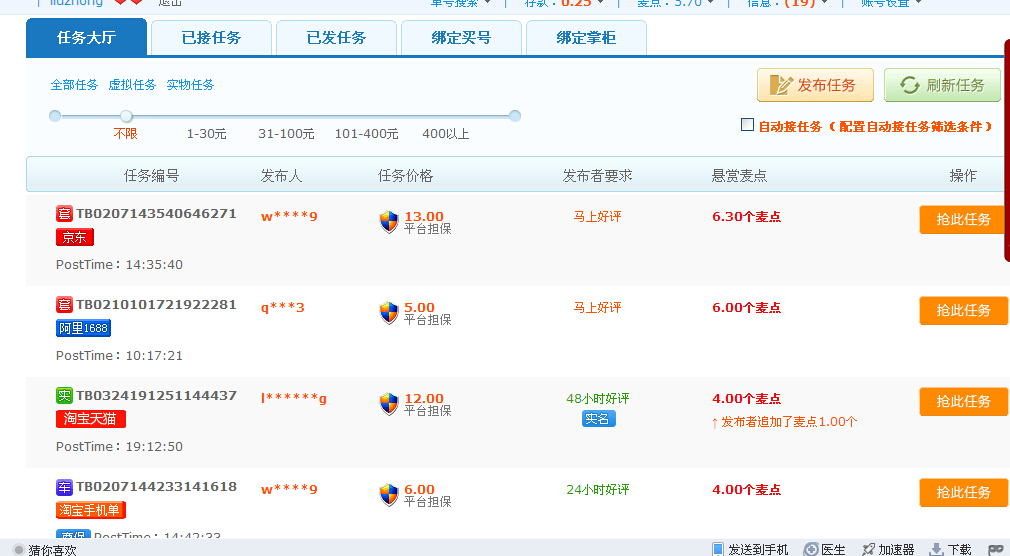This screenshot has width=1010, height=556.
Task: Click the 发布任务 button
Action: (x=815, y=85)
